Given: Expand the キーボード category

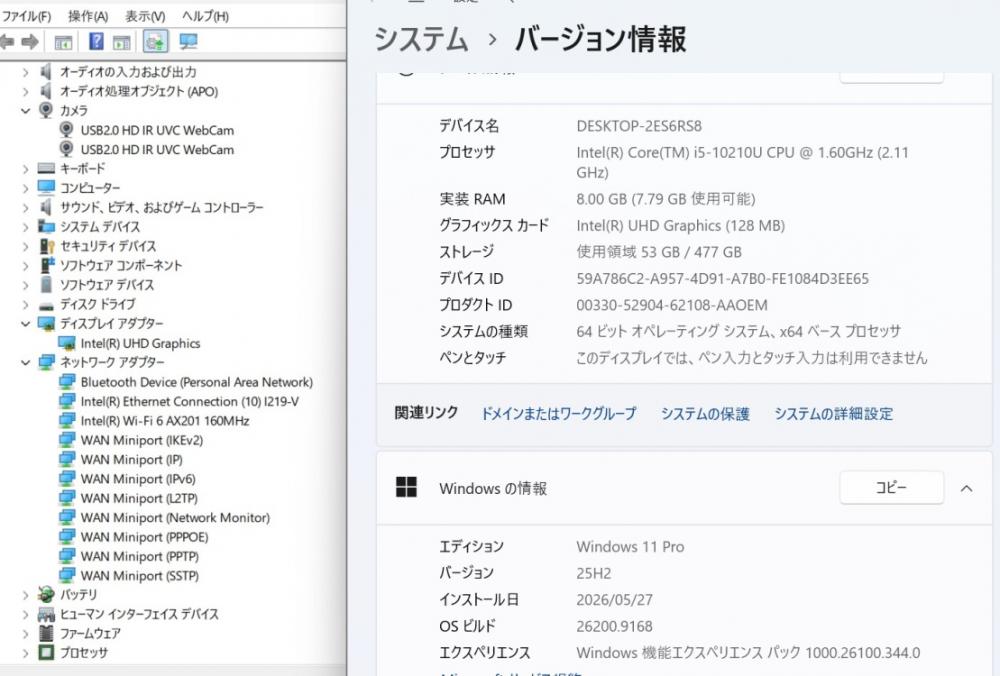Looking at the screenshot, I should tap(26, 169).
